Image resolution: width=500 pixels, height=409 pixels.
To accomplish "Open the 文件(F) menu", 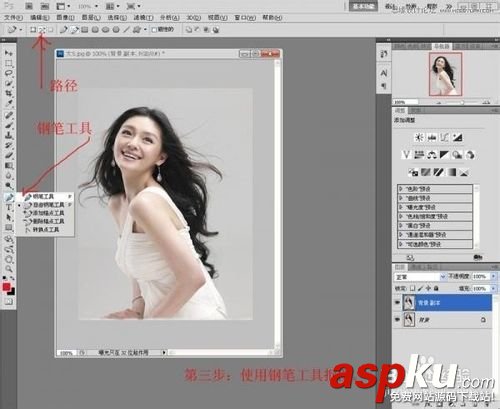I will tap(13, 17).
